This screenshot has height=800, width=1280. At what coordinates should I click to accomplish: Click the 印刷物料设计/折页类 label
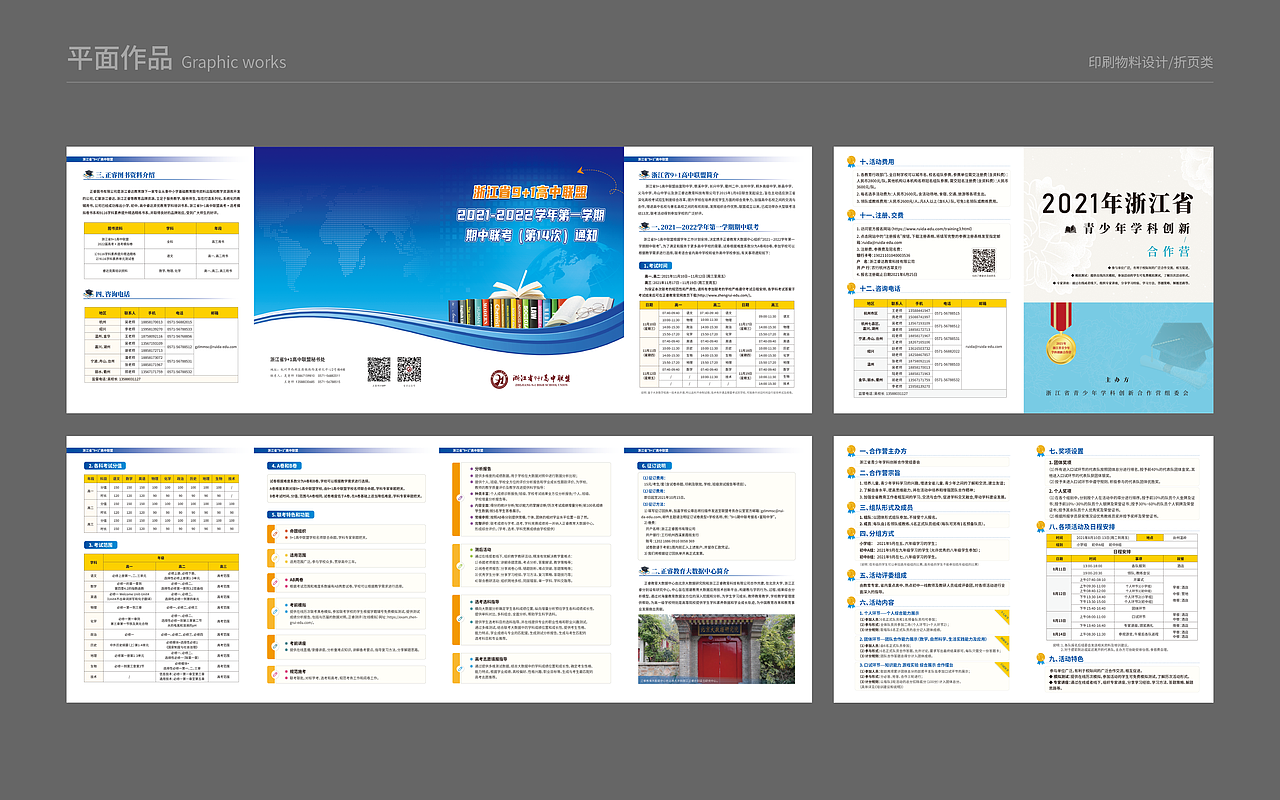point(1150,62)
